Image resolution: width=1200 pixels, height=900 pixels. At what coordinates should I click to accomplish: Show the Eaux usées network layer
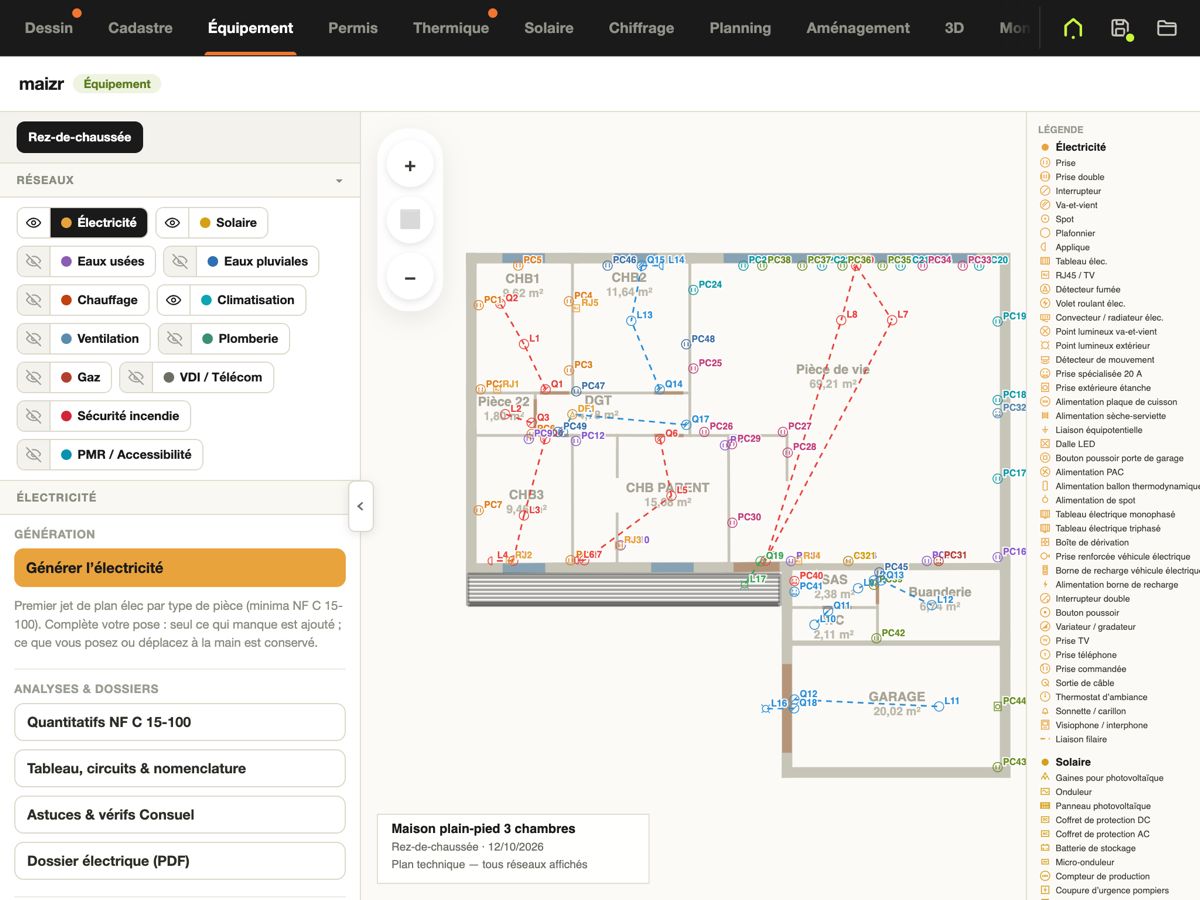click(x=34, y=262)
